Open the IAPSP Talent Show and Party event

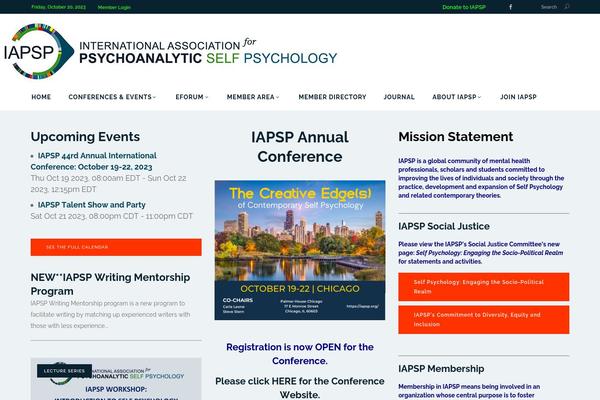91,205
